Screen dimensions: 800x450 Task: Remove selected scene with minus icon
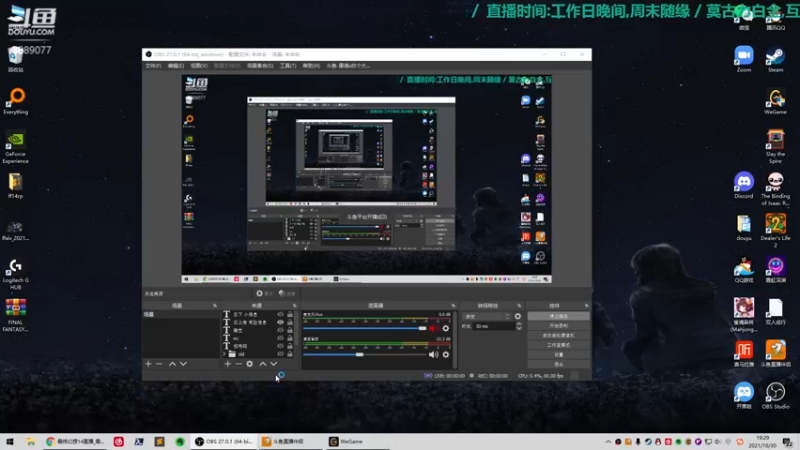(x=159, y=364)
